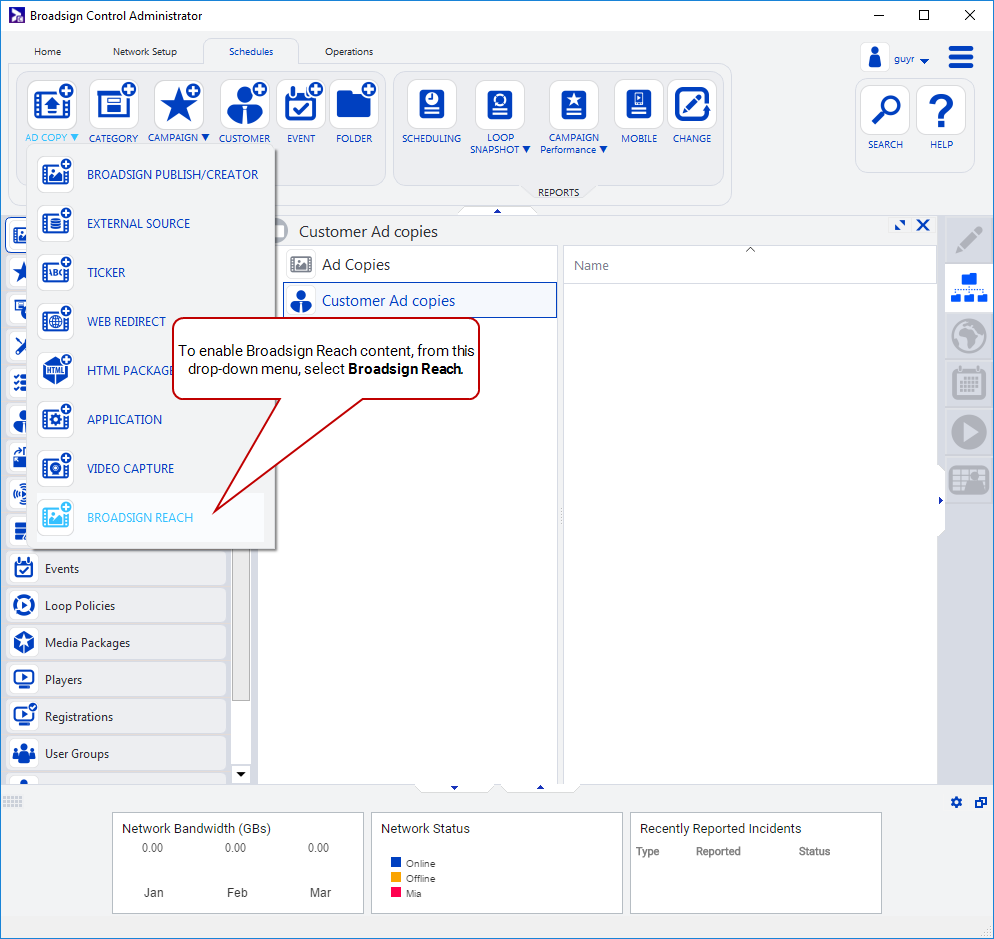The width and height of the screenshot is (994, 939).
Task: Click the grid layout view icon
Action: tap(969, 480)
